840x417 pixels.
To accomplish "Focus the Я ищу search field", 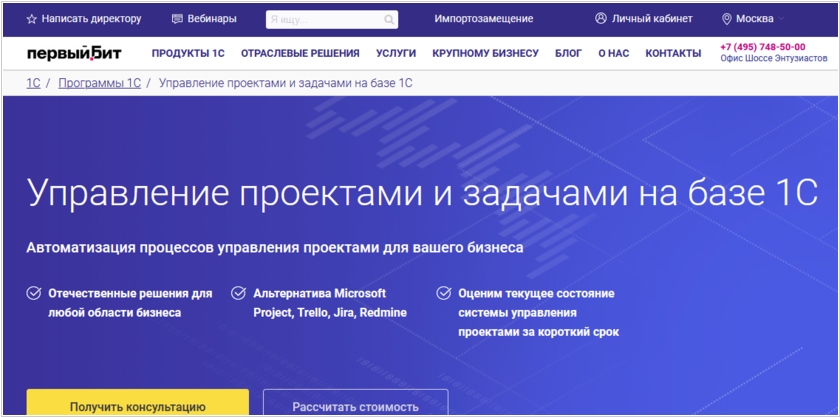I will [332, 20].
